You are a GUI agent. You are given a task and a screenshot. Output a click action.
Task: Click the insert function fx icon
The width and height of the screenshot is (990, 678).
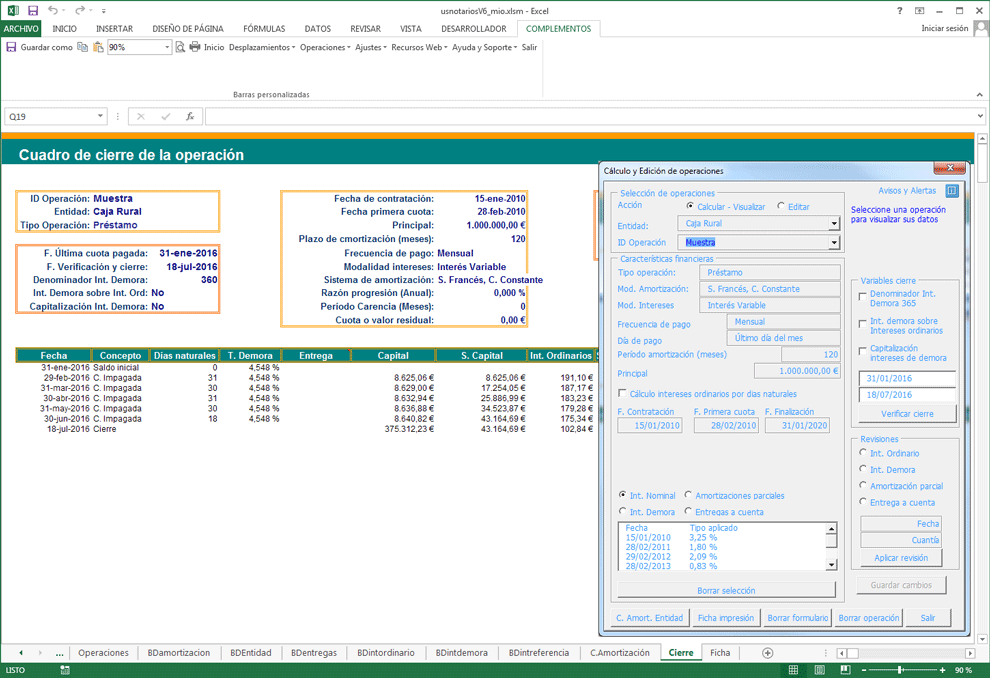pos(189,116)
